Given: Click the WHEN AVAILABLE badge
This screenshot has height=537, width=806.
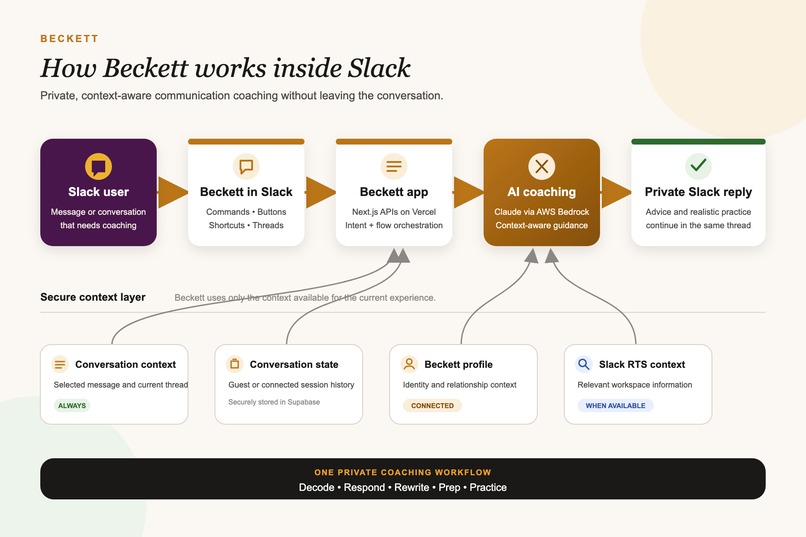Looking at the screenshot, I should pyautogui.click(x=615, y=405).
